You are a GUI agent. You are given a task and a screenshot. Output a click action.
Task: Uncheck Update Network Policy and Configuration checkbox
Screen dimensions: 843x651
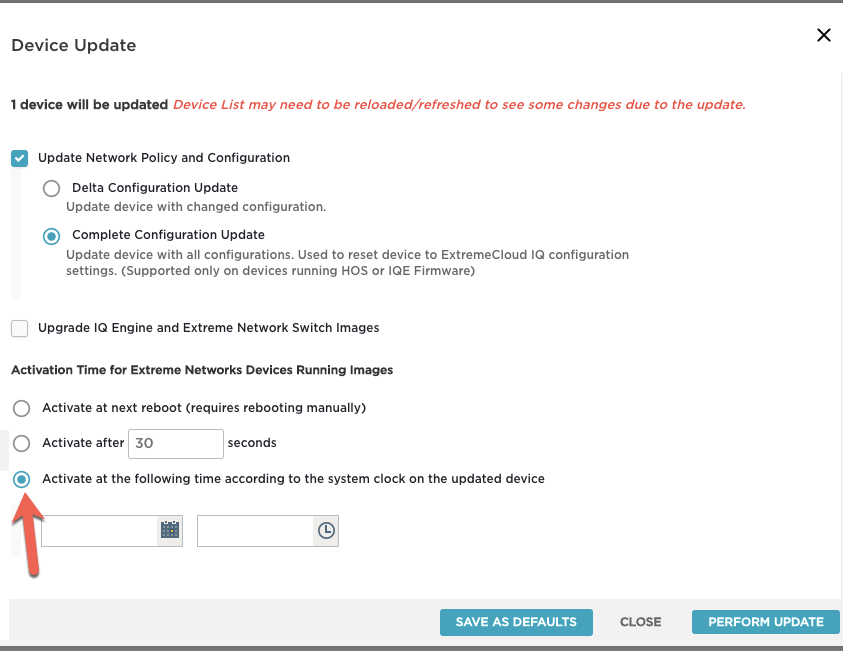tap(19, 159)
